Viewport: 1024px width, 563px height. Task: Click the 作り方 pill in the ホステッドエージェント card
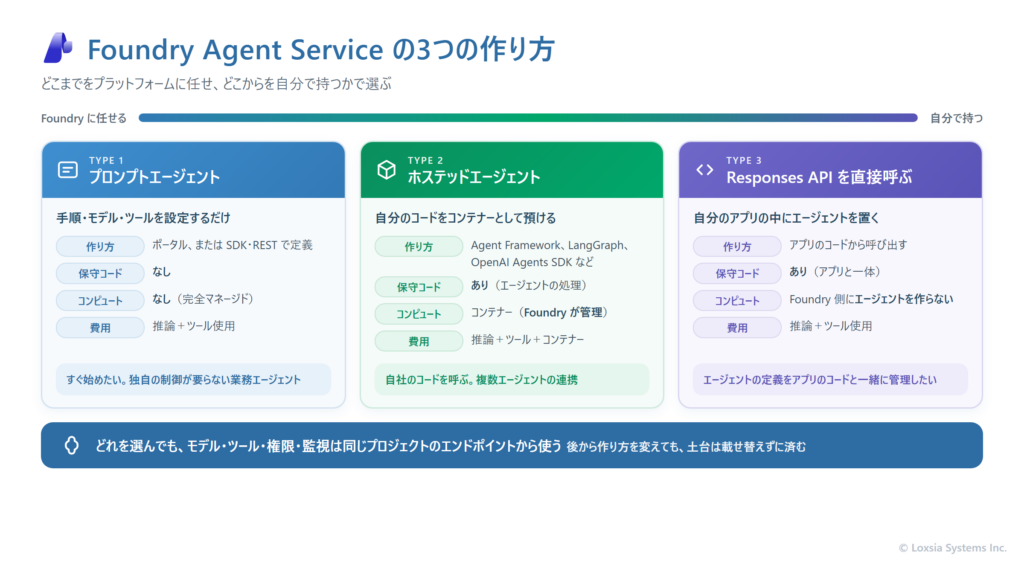419,246
